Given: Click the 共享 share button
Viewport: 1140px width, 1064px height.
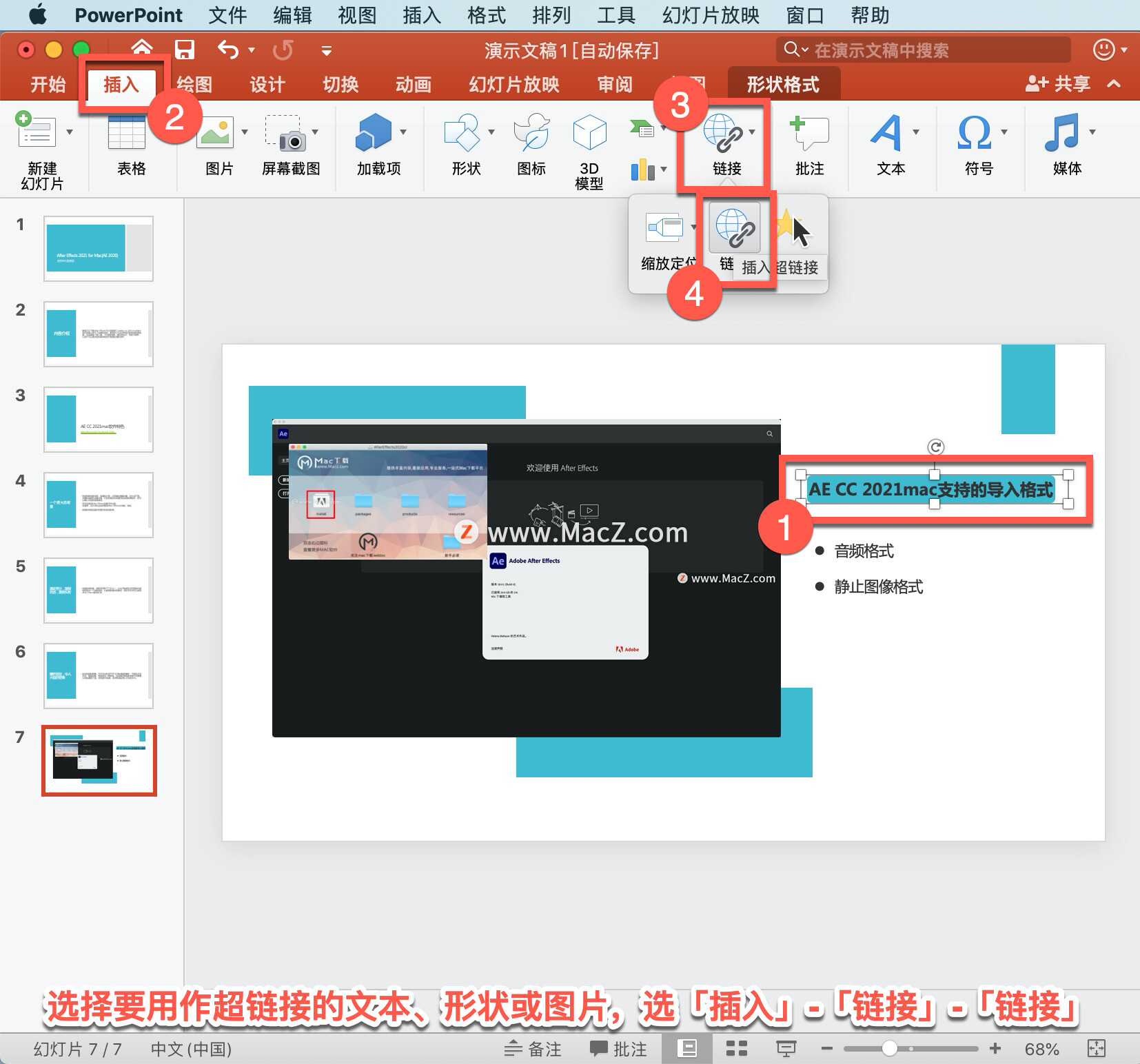Looking at the screenshot, I should coord(1058,84).
